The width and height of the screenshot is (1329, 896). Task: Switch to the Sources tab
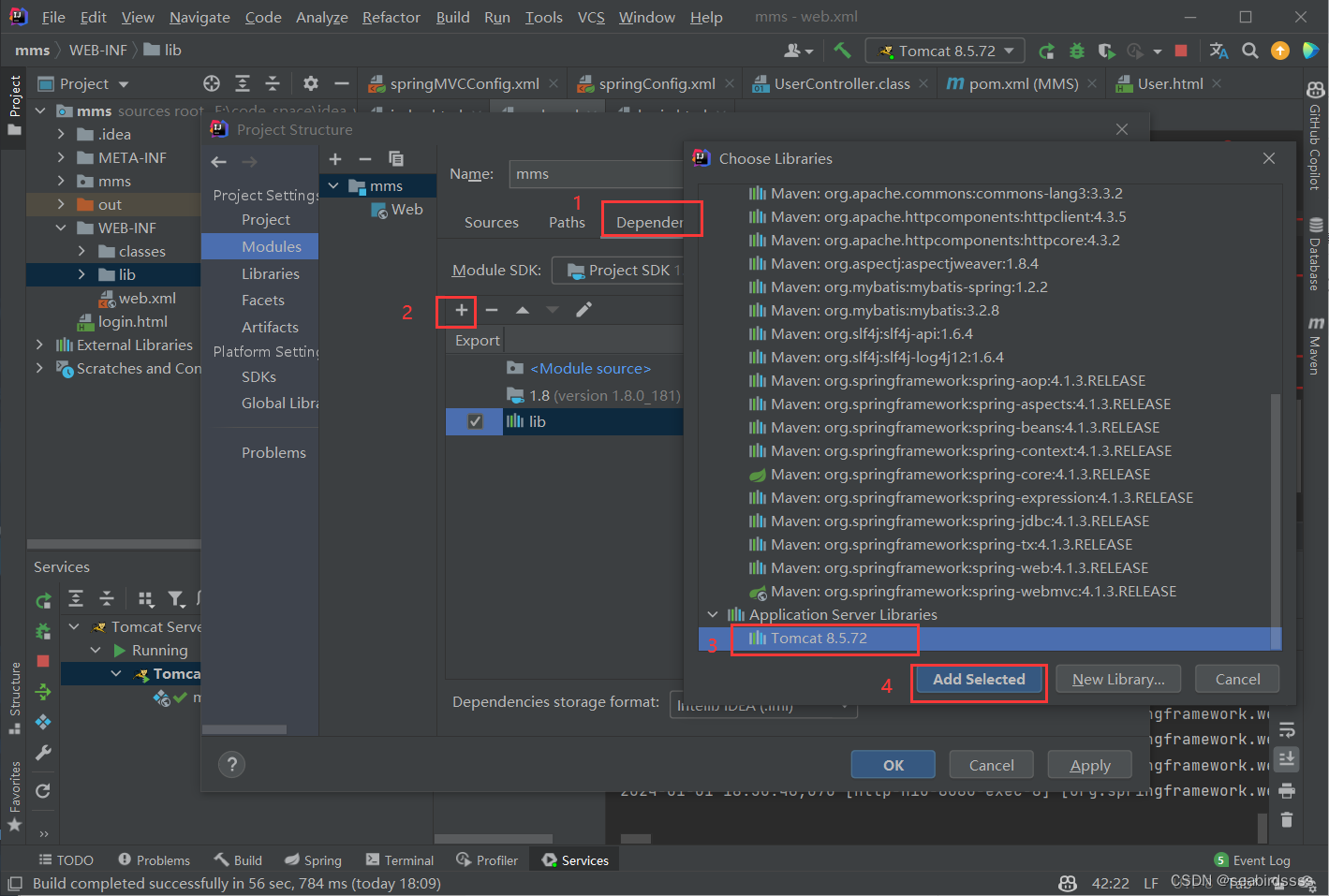(x=492, y=222)
